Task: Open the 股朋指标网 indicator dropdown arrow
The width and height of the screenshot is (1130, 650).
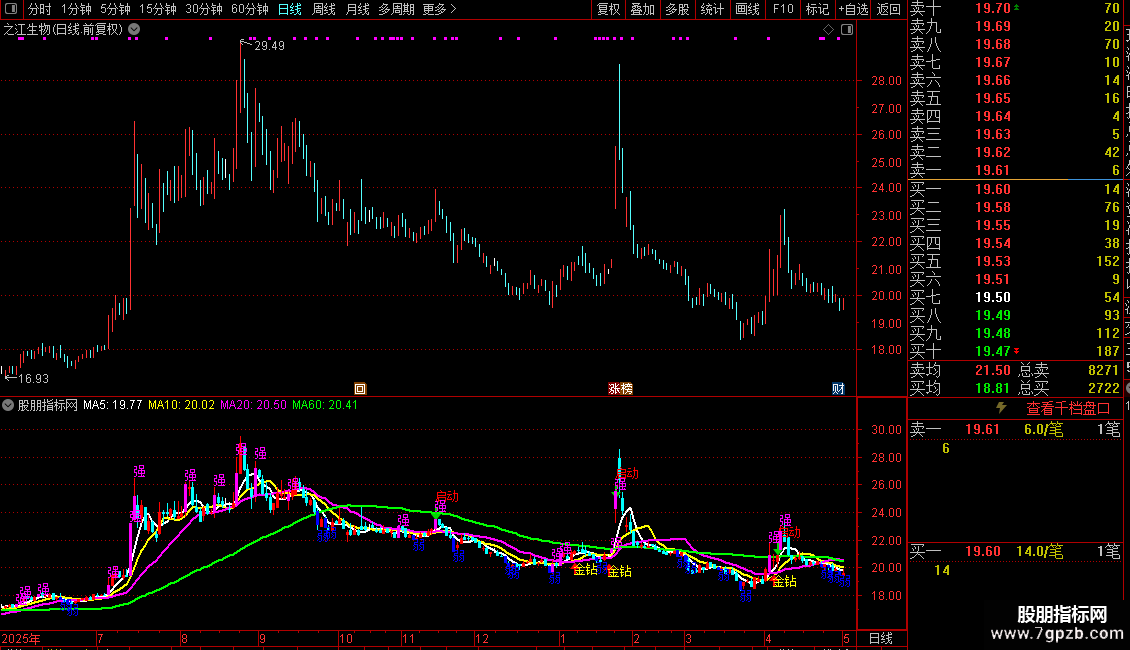Action: point(8,405)
